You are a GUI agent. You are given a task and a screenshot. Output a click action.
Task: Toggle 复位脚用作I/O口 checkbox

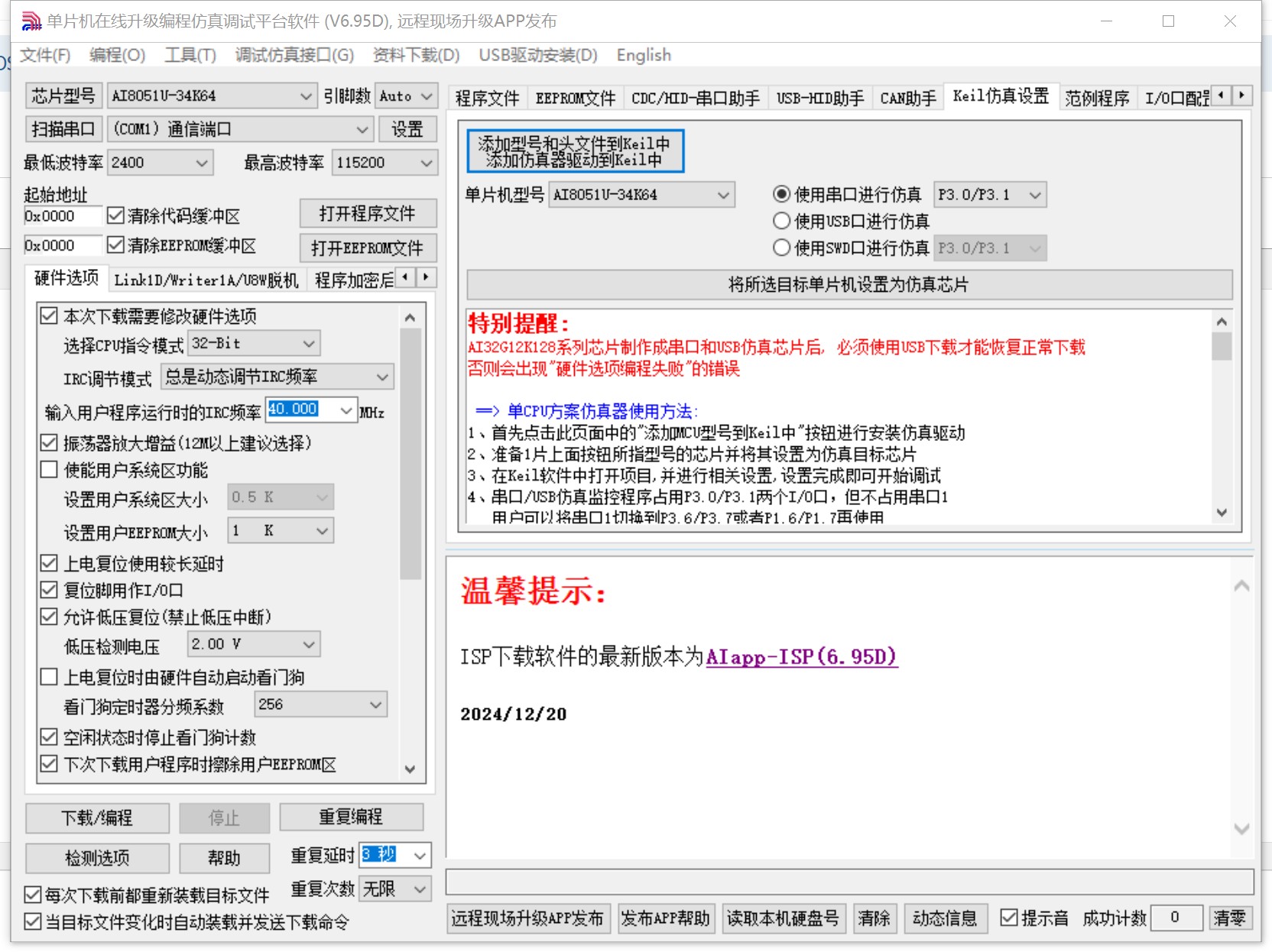49,590
